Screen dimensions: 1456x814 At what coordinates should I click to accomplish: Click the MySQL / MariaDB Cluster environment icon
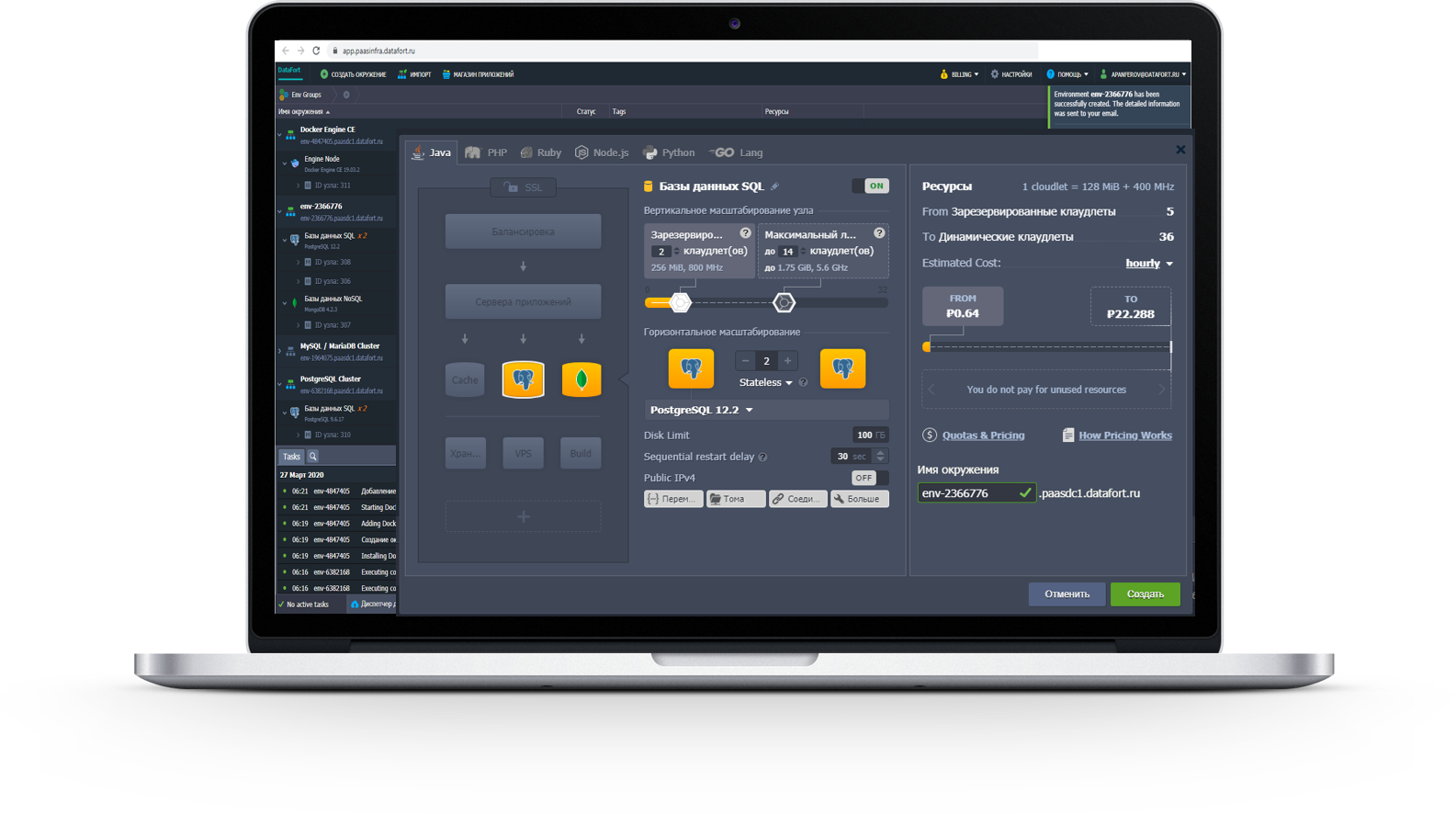click(x=290, y=351)
